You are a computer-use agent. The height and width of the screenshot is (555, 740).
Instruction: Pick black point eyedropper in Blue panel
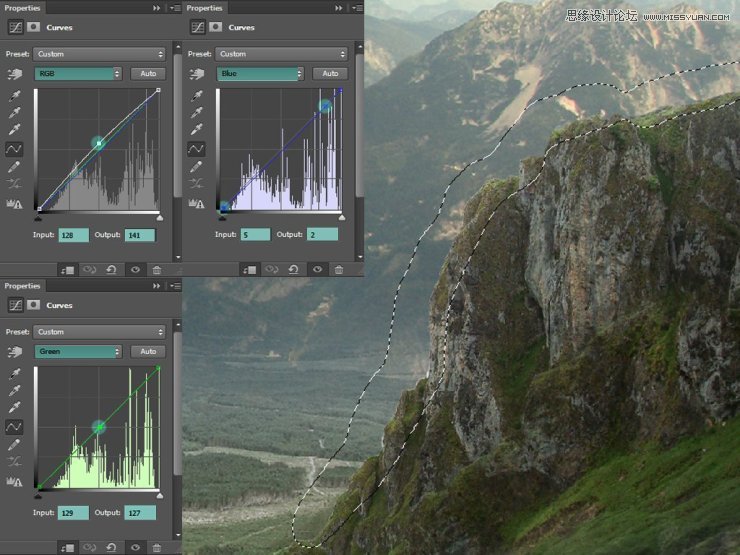[197, 96]
